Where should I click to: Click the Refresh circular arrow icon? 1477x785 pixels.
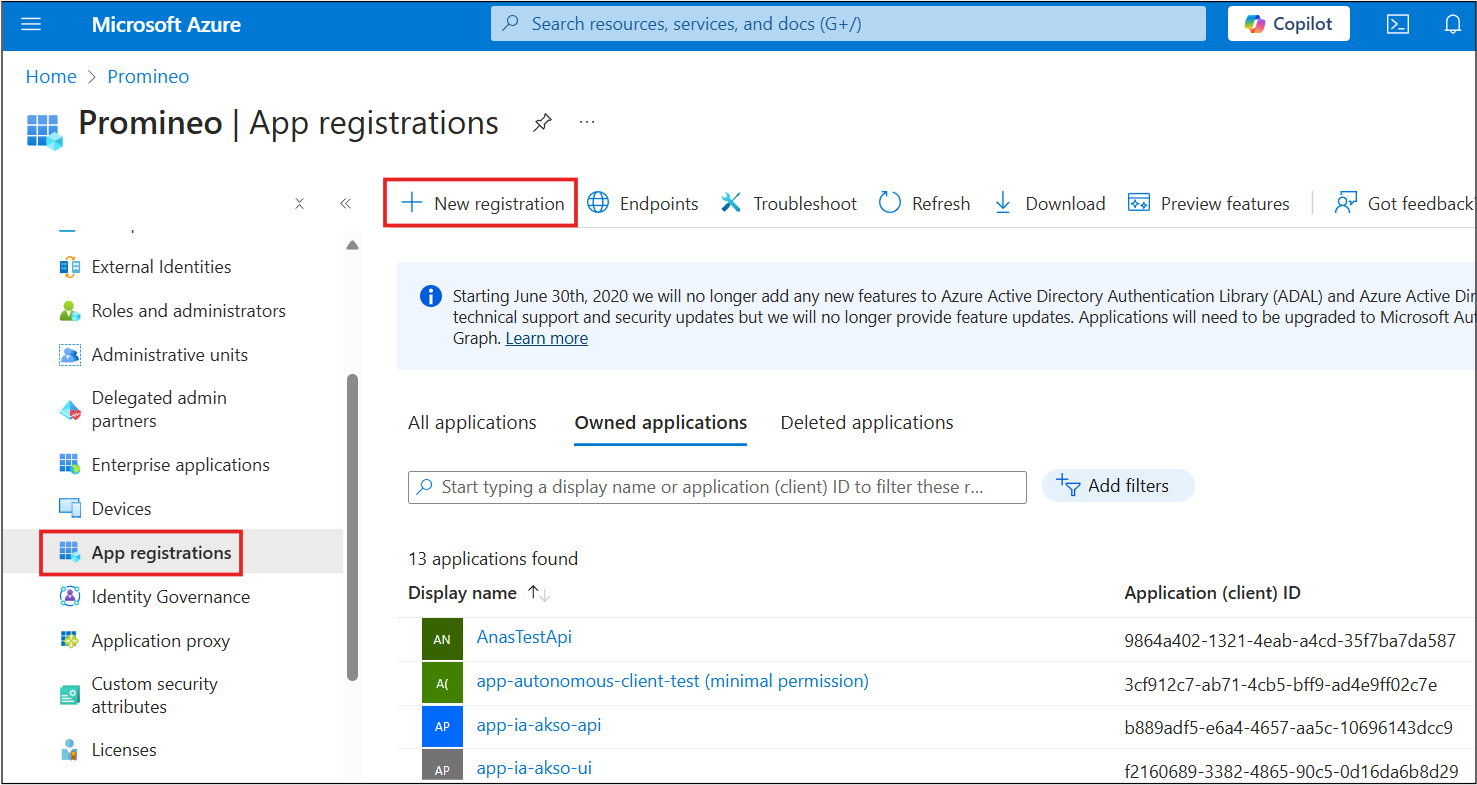tap(889, 203)
